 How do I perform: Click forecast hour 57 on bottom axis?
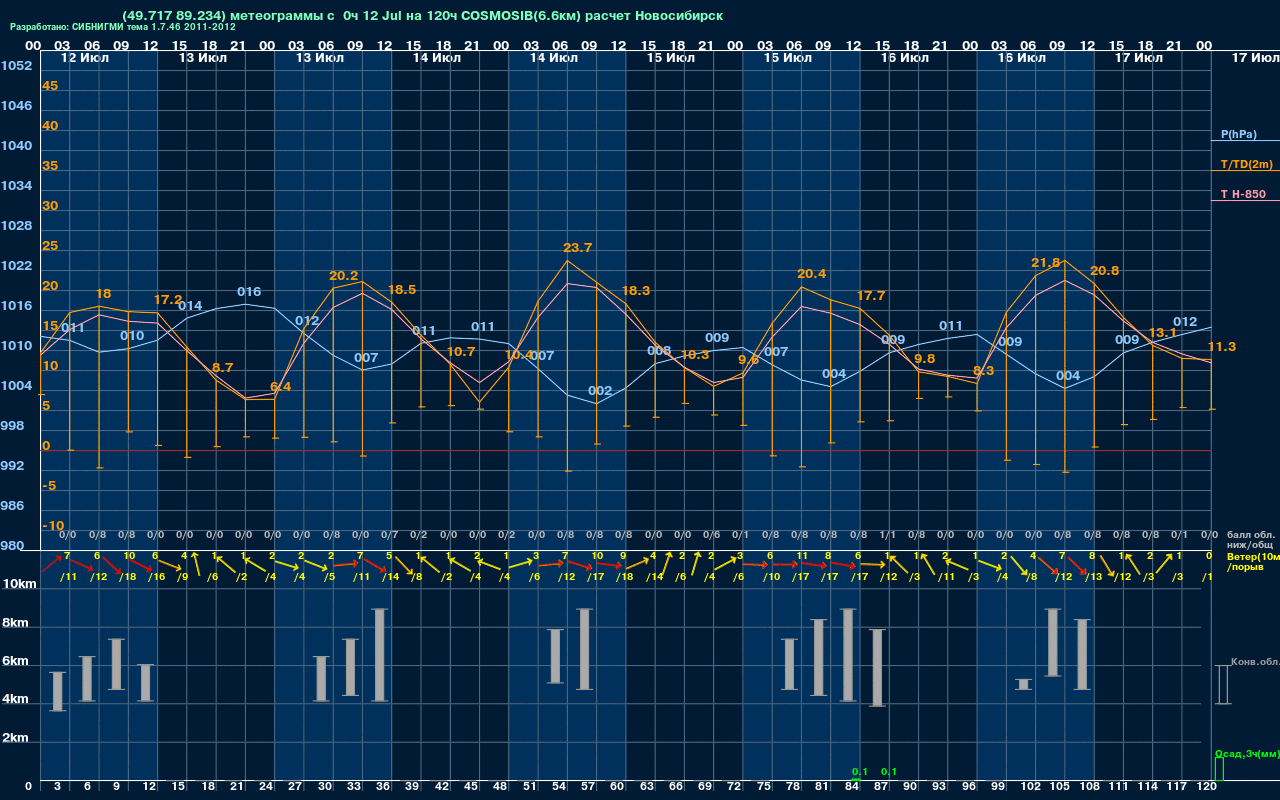click(x=586, y=787)
